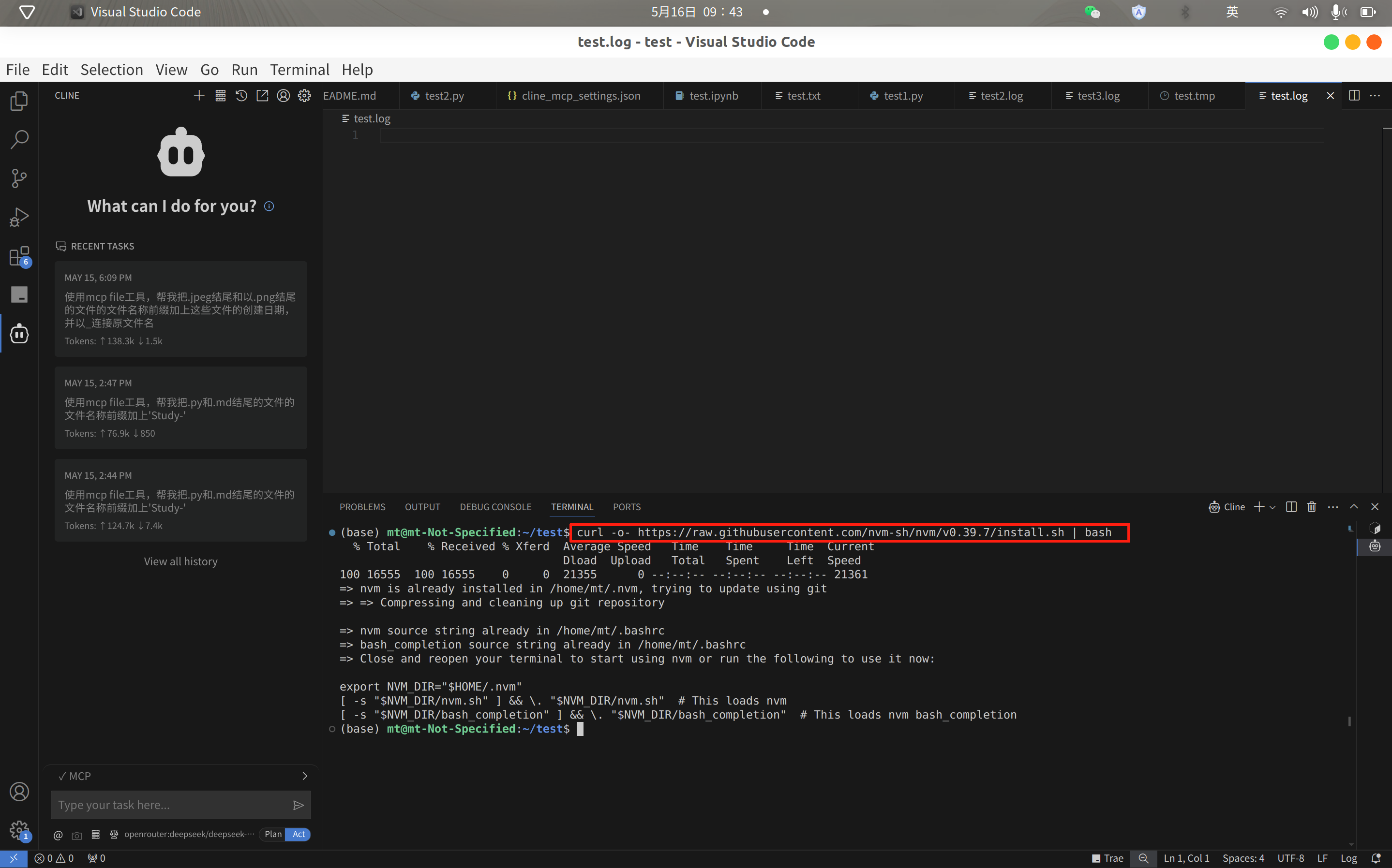Image resolution: width=1392 pixels, height=868 pixels.
Task: Open Extensions view with badge 6
Action: 19,256
